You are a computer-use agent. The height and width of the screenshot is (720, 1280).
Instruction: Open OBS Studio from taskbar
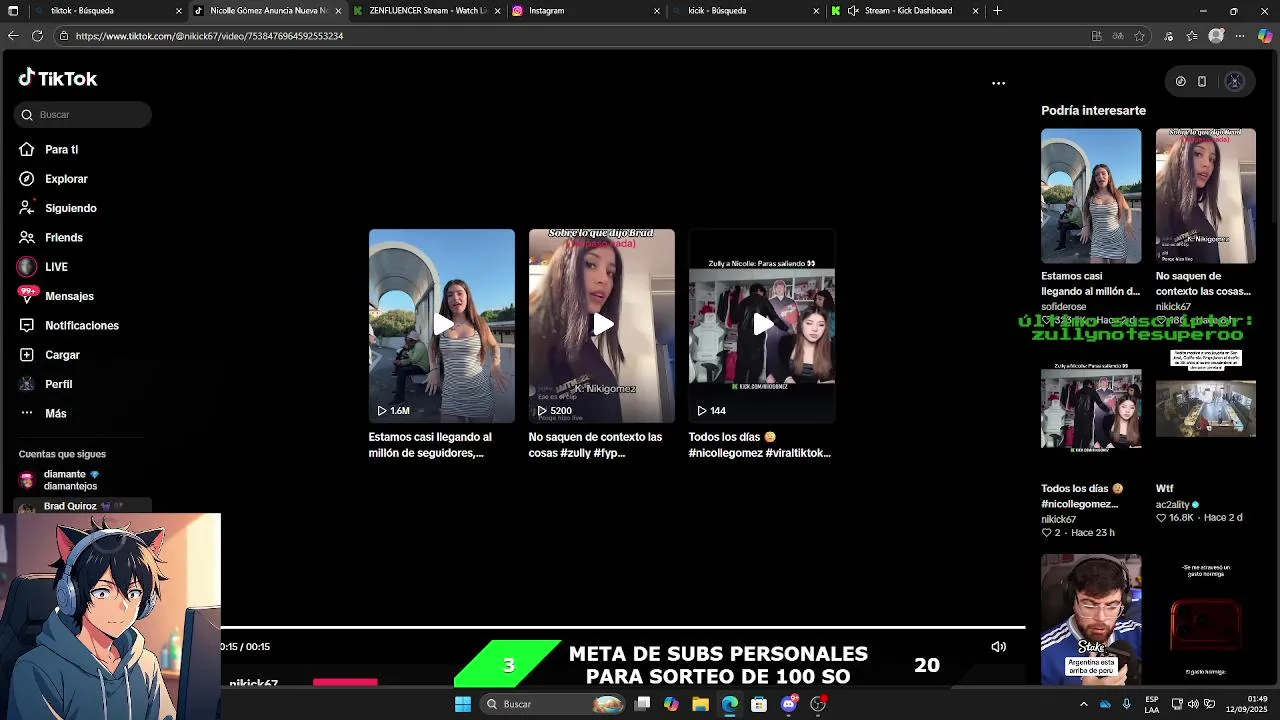click(818, 704)
